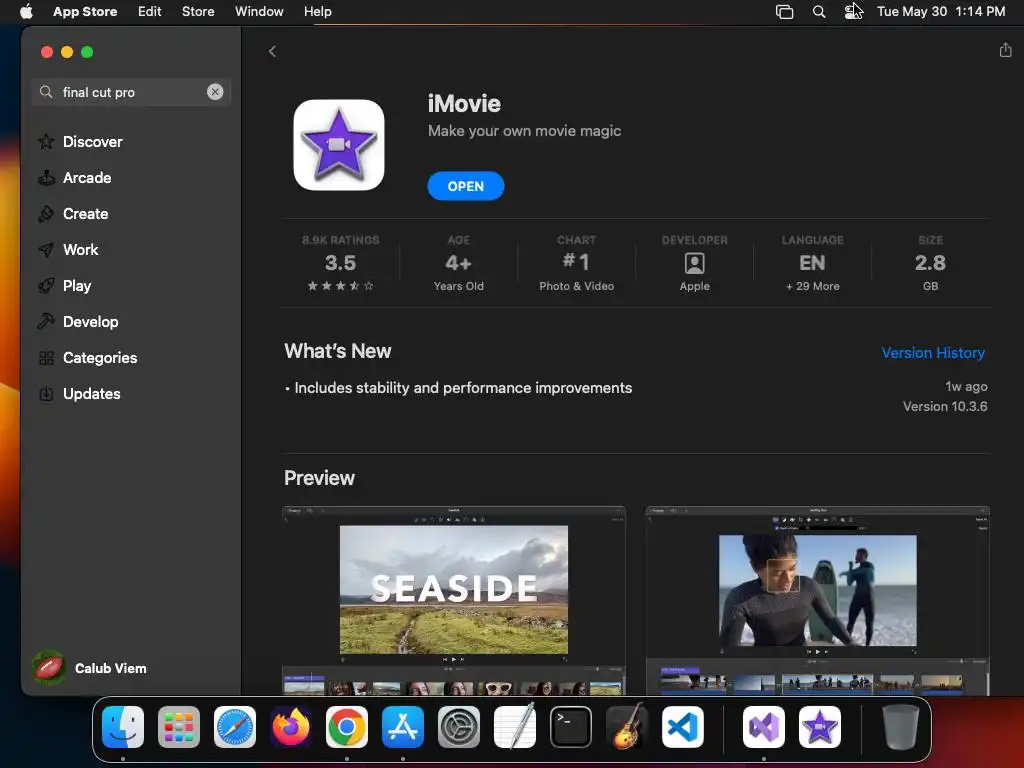Open the Window menu
The image size is (1024, 768).
pyautogui.click(x=259, y=11)
